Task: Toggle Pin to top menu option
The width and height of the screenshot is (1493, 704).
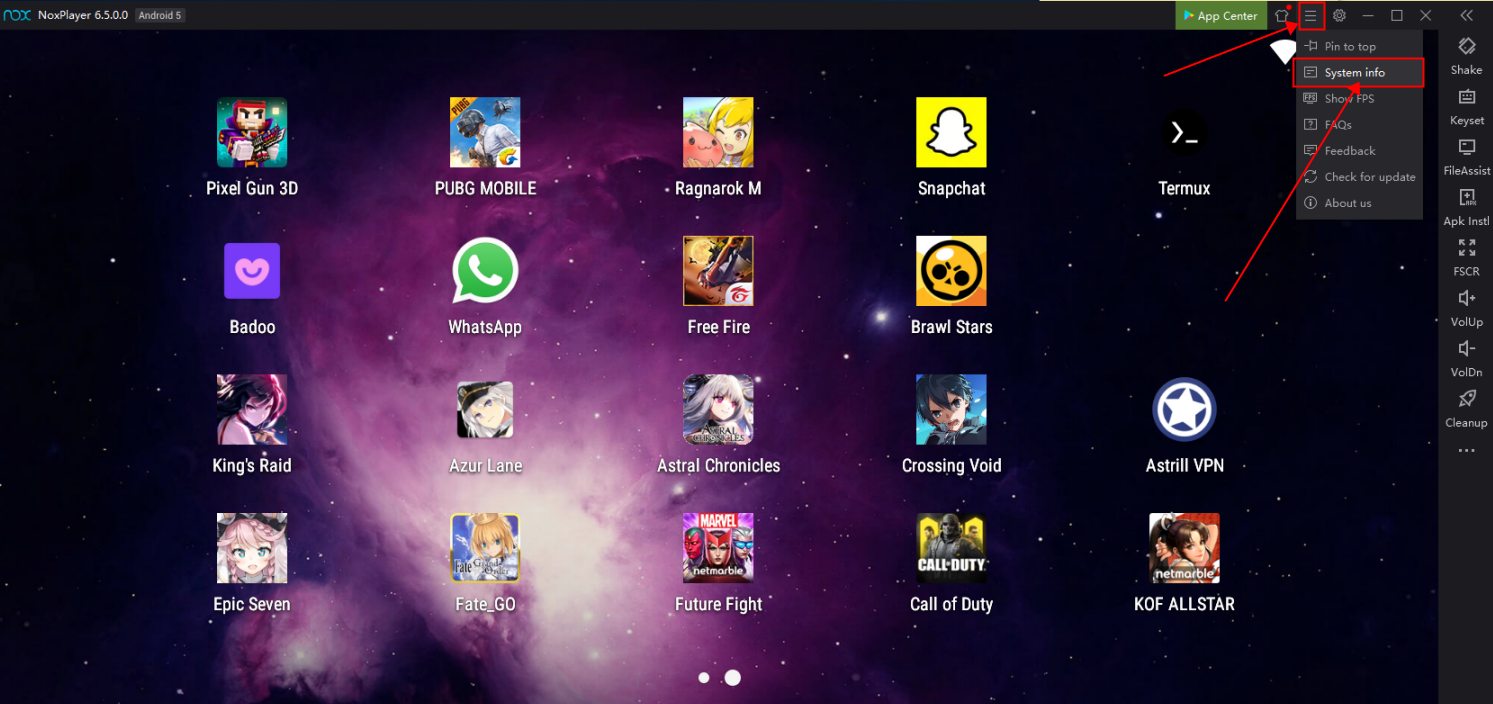Action: 1350,47
